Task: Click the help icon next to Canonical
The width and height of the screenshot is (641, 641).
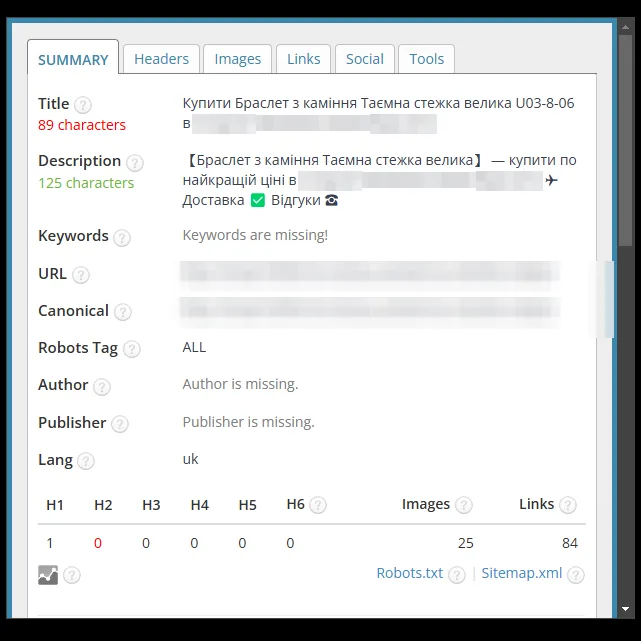Action: (123, 312)
